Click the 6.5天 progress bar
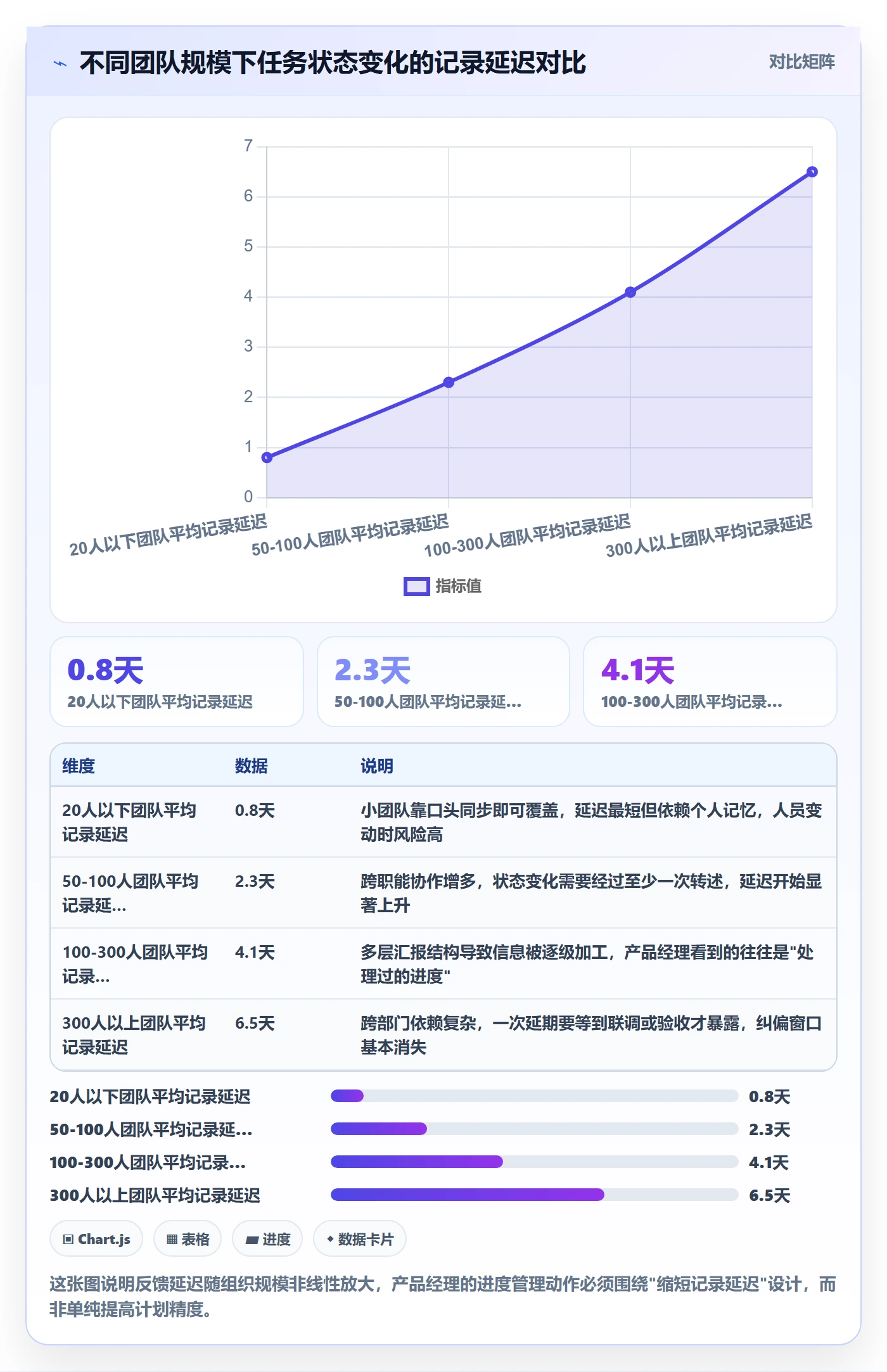 [x=535, y=1195]
